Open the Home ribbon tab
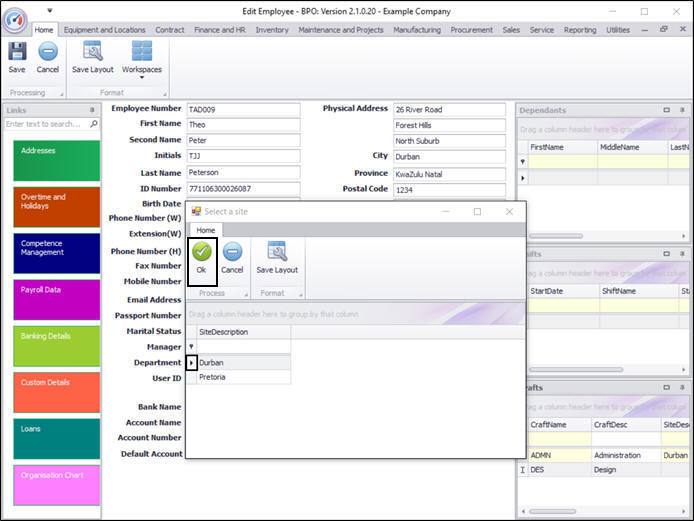This screenshot has height=521, width=694. point(44,30)
